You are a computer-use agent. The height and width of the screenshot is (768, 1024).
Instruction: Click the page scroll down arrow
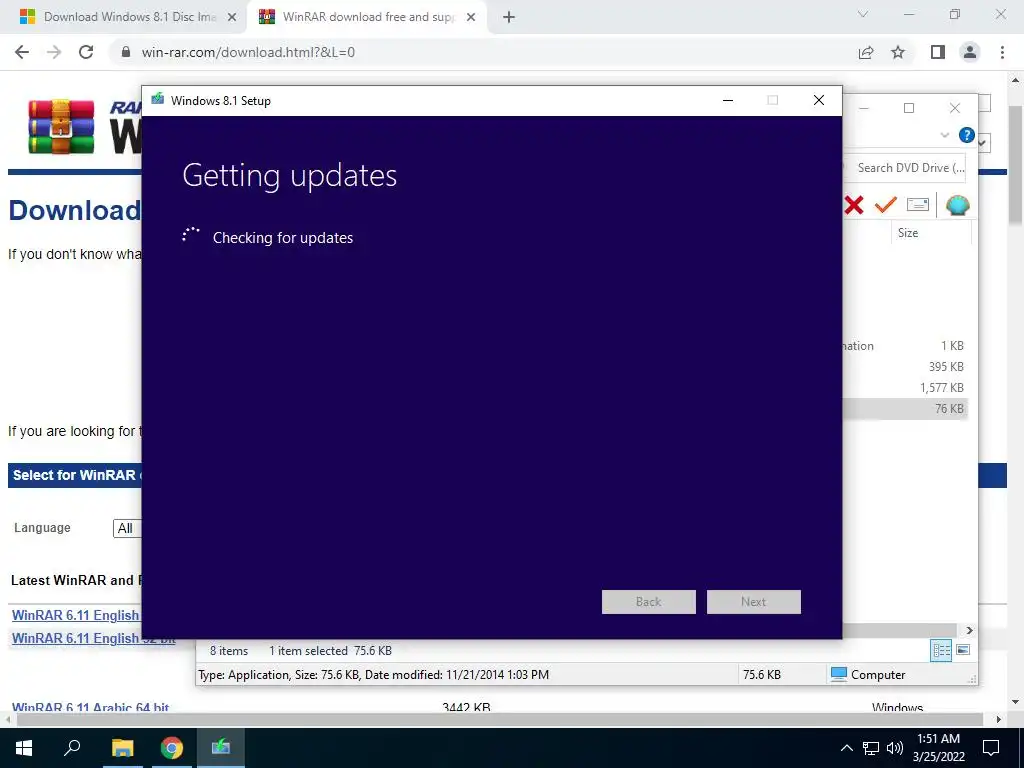pyautogui.click(x=1015, y=703)
